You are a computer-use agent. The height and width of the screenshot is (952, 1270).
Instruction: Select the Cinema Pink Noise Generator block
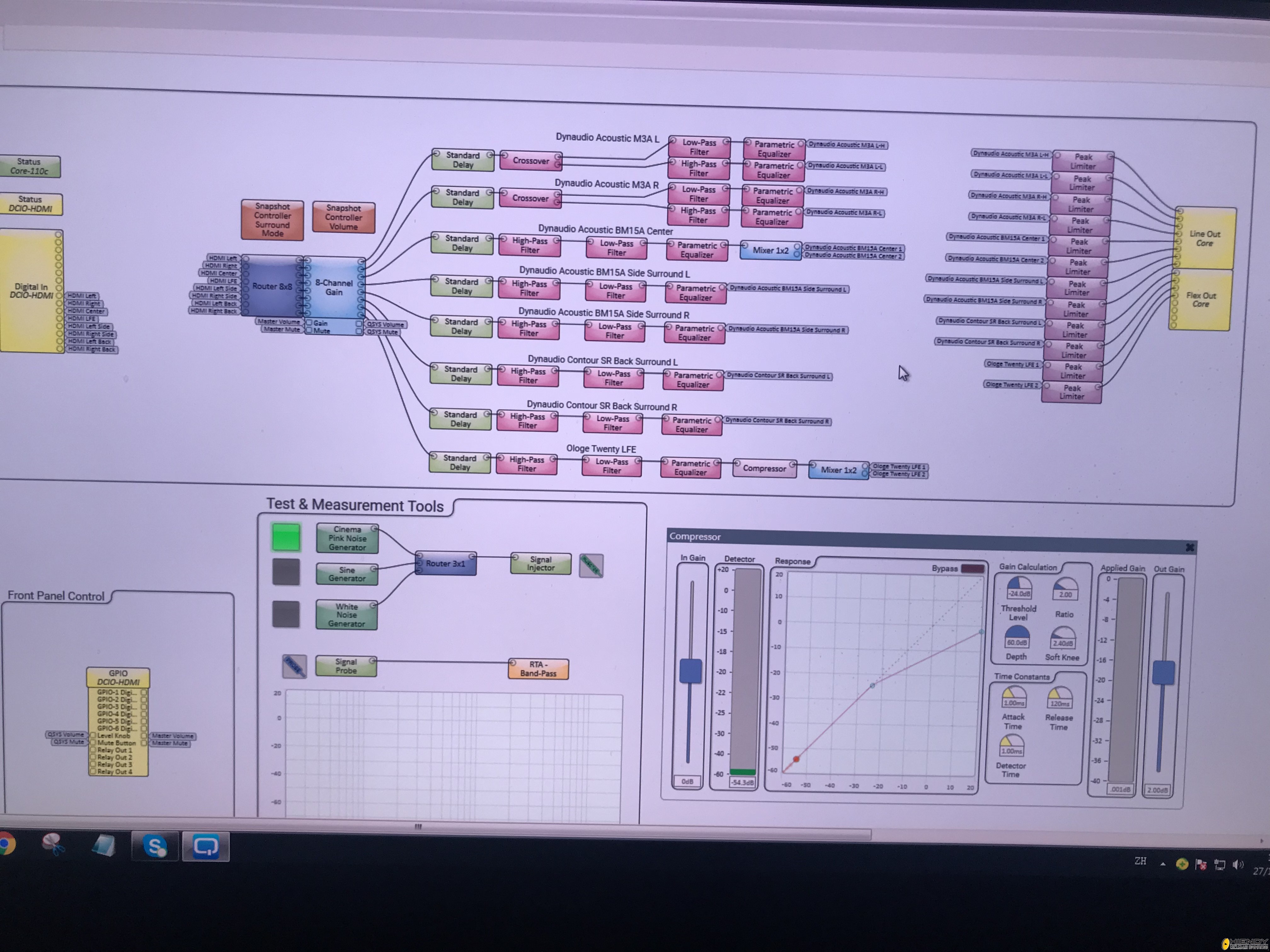pyautogui.click(x=347, y=538)
